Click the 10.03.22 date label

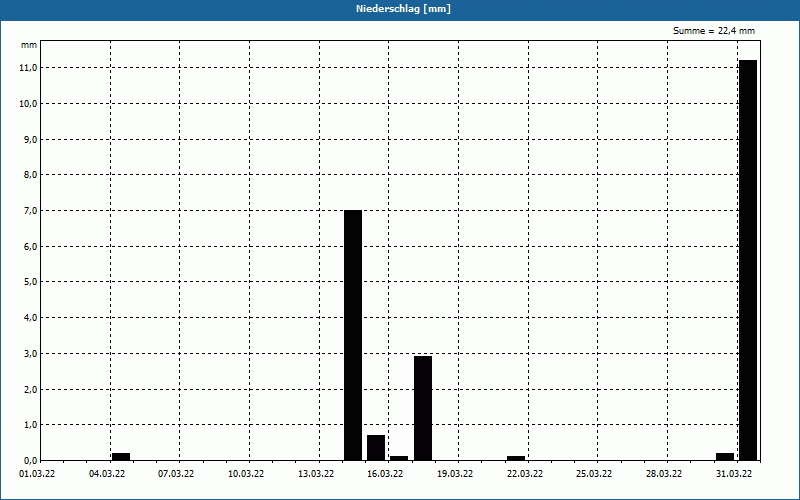pyautogui.click(x=246, y=474)
